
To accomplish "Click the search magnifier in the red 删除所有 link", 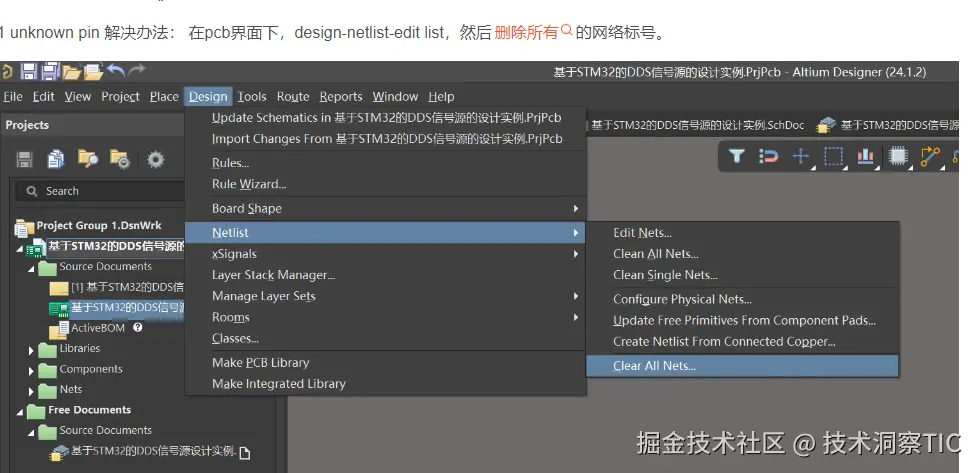I will tap(566, 29).
